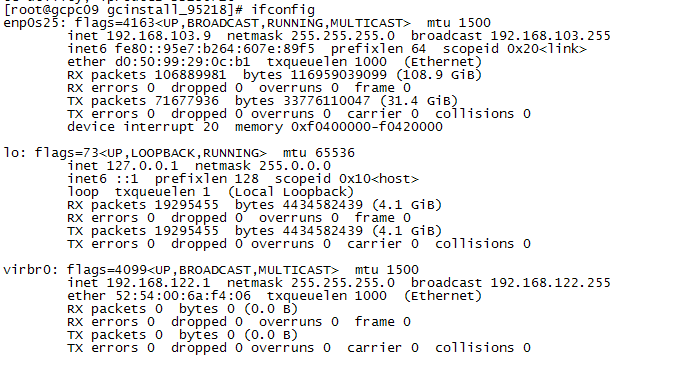Select the mtu 65536 value
The height and width of the screenshot is (367, 697).
click(335, 153)
